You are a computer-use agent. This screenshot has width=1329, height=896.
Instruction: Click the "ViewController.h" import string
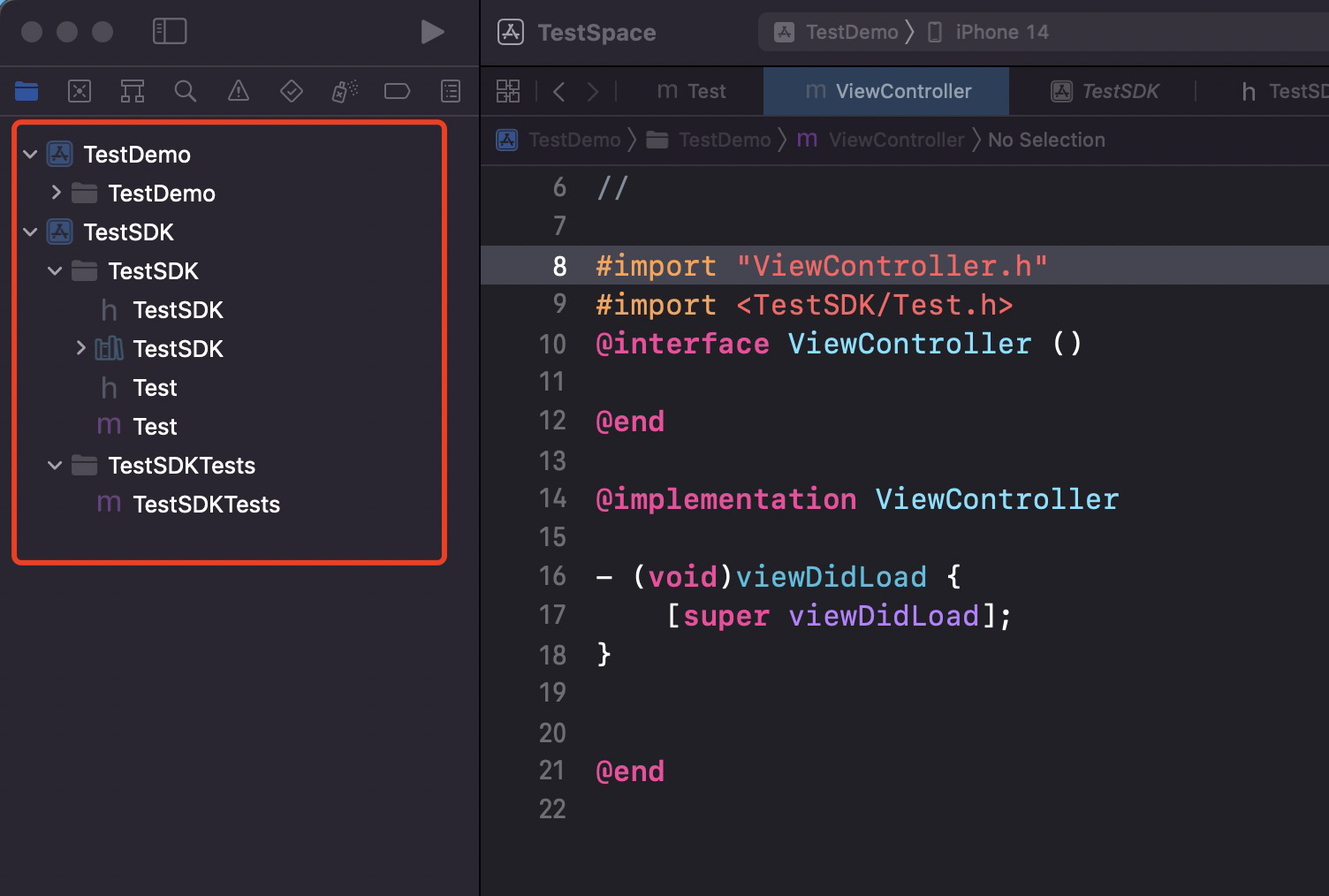[x=892, y=266]
